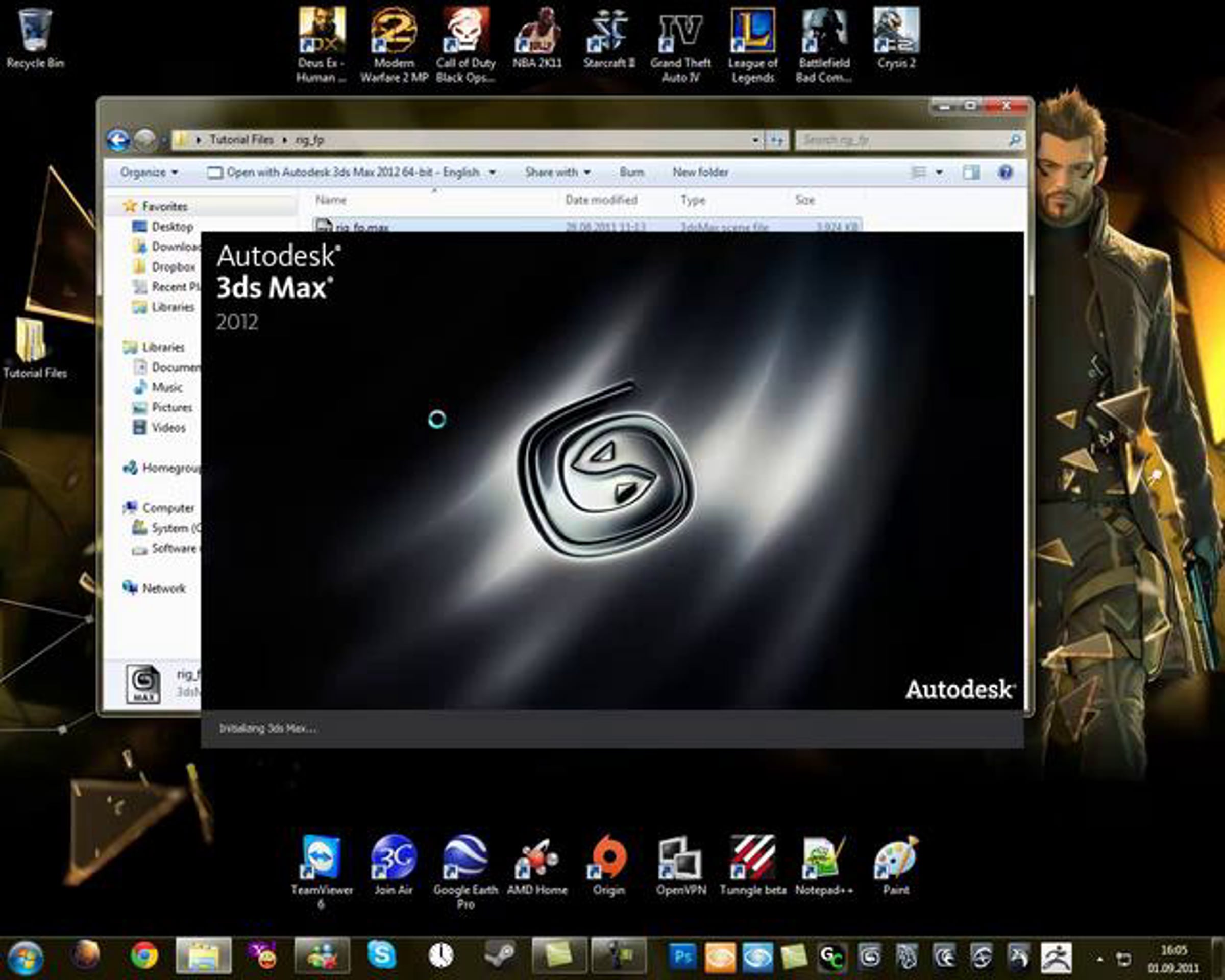This screenshot has height=980, width=1225.
Task: Open the view options dropdown arrow
Action: [x=939, y=172]
